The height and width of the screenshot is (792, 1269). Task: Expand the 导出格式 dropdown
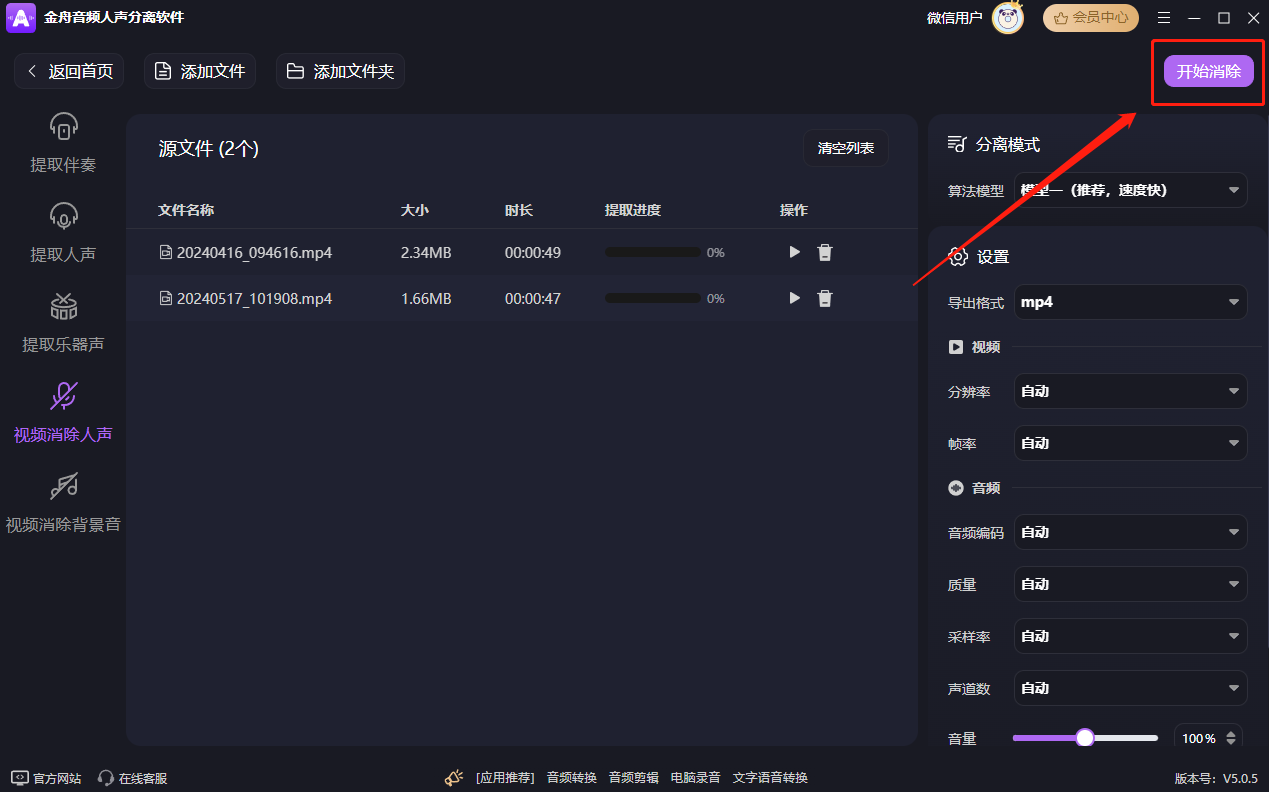(x=1131, y=302)
